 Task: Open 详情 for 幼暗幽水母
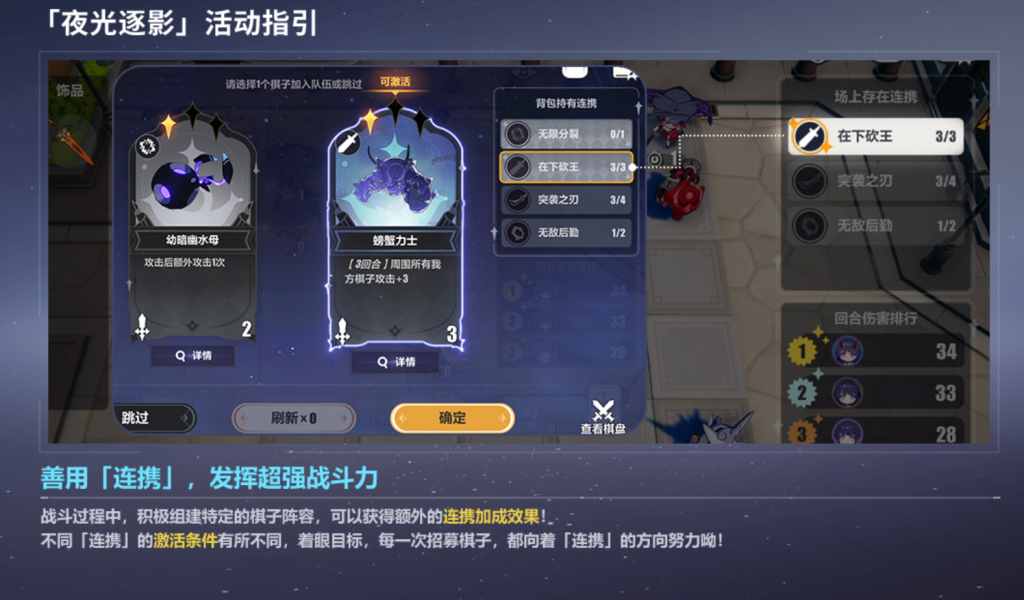click(x=193, y=356)
